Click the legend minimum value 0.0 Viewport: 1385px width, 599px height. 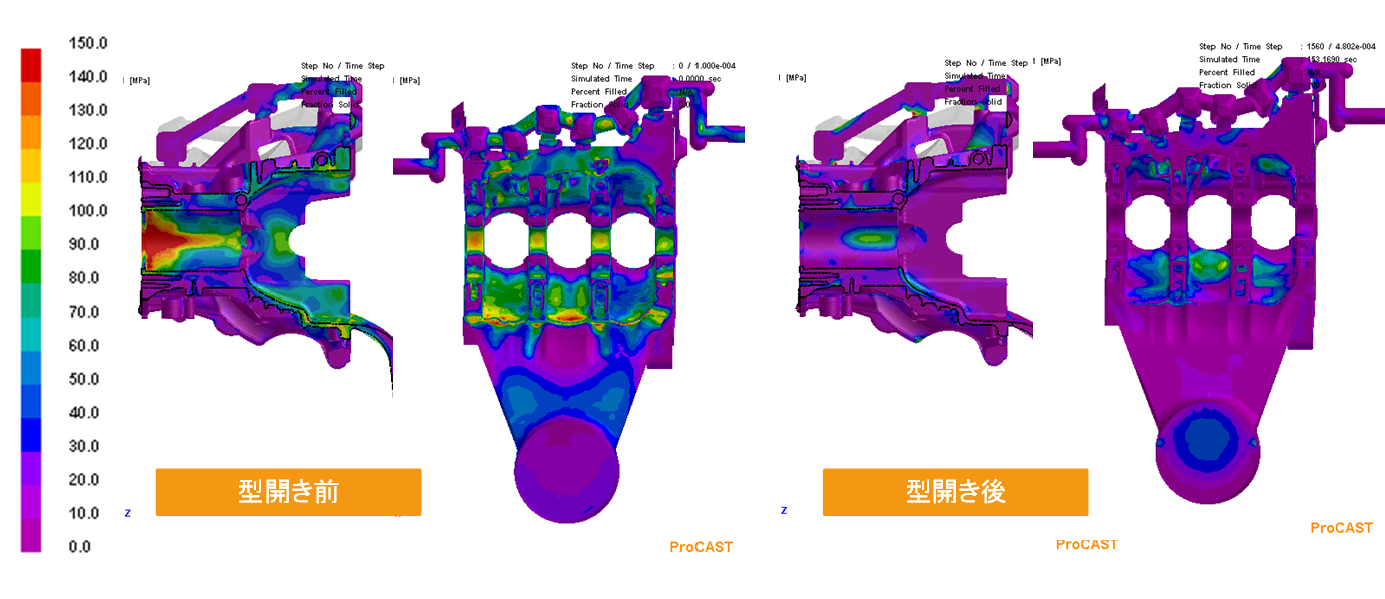point(79,547)
